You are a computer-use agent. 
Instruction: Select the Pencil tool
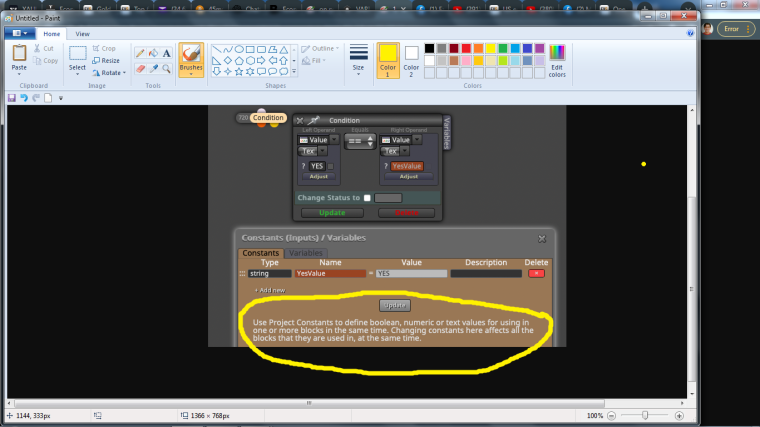click(140, 53)
